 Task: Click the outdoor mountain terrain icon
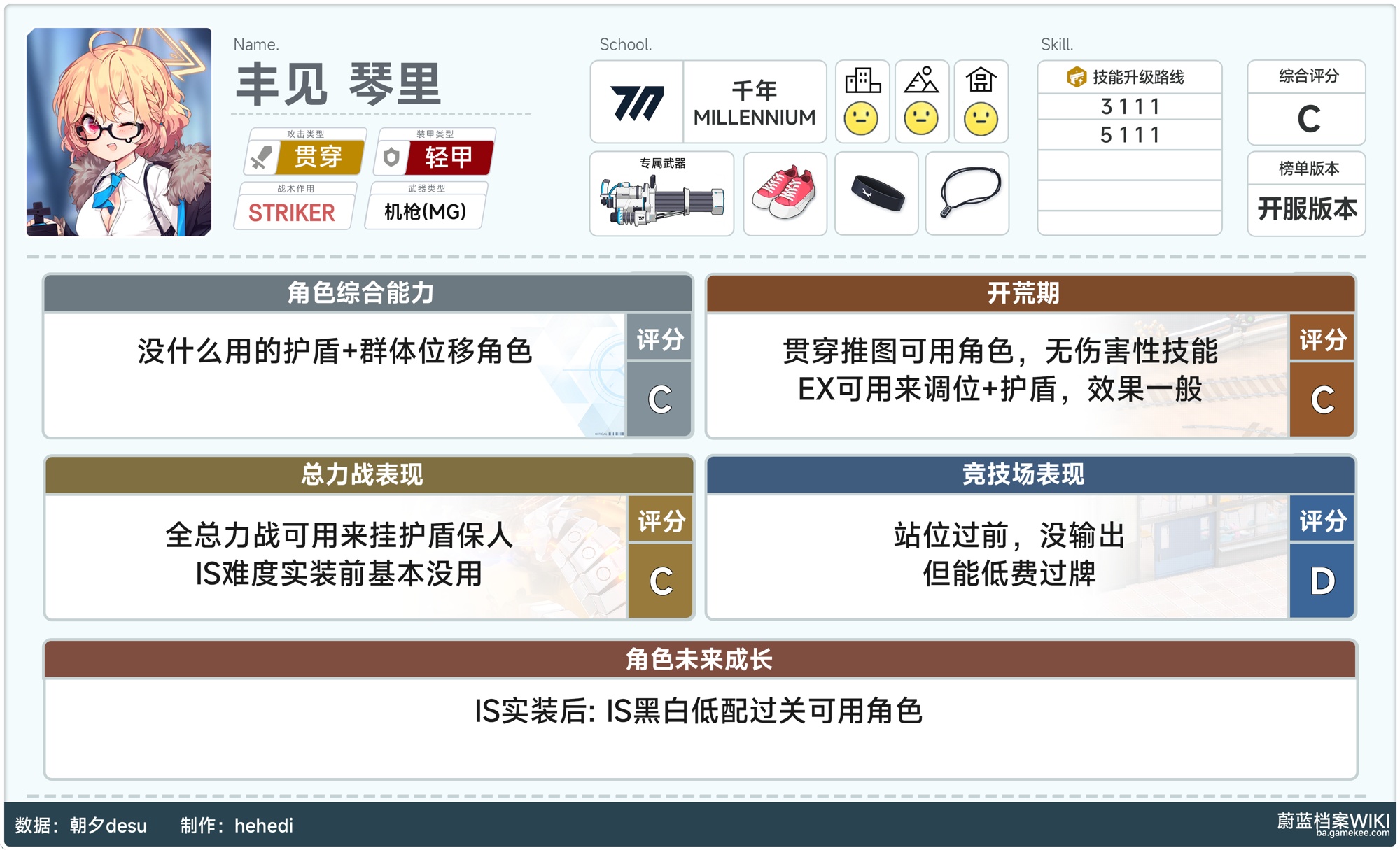pyautogui.click(x=921, y=81)
